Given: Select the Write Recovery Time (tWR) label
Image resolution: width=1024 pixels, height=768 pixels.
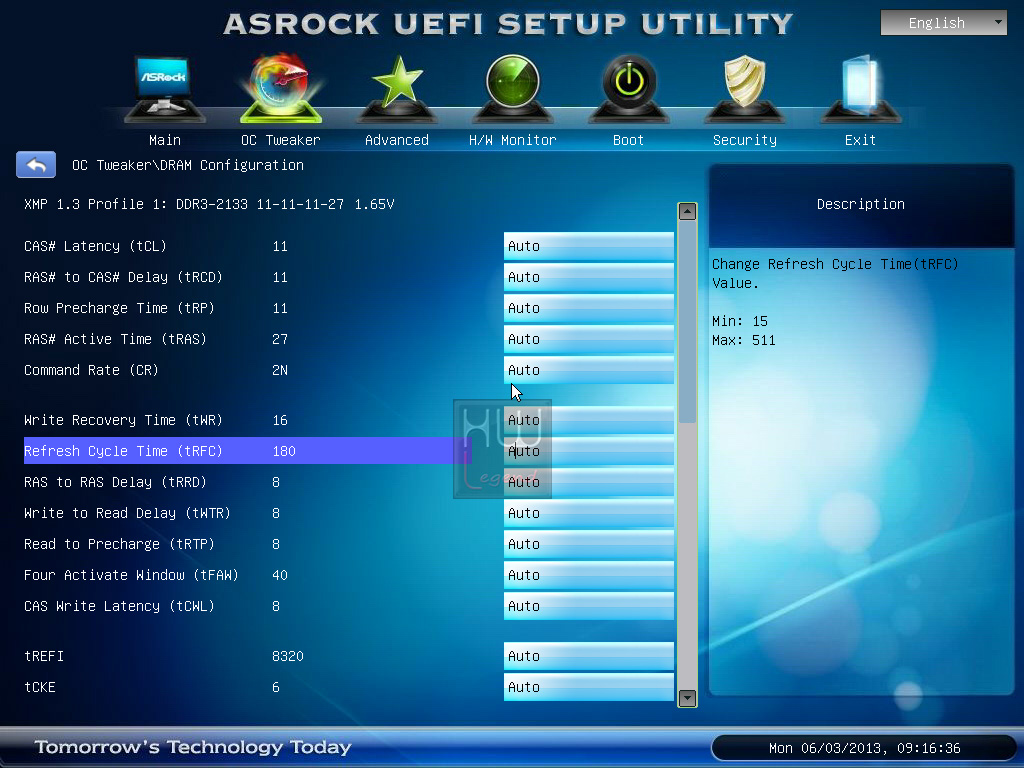Looking at the screenshot, I should click(x=123, y=420).
